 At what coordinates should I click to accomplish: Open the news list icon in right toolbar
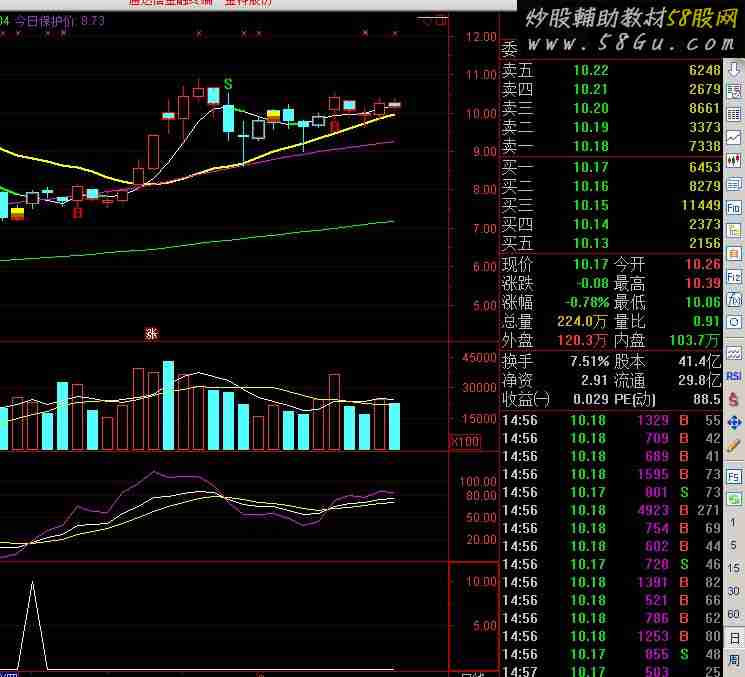pyautogui.click(x=734, y=184)
